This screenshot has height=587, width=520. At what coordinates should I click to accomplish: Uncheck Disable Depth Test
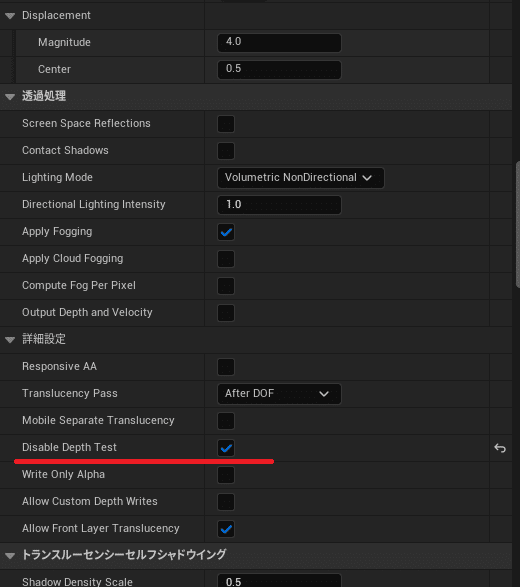pyautogui.click(x=226, y=448)
